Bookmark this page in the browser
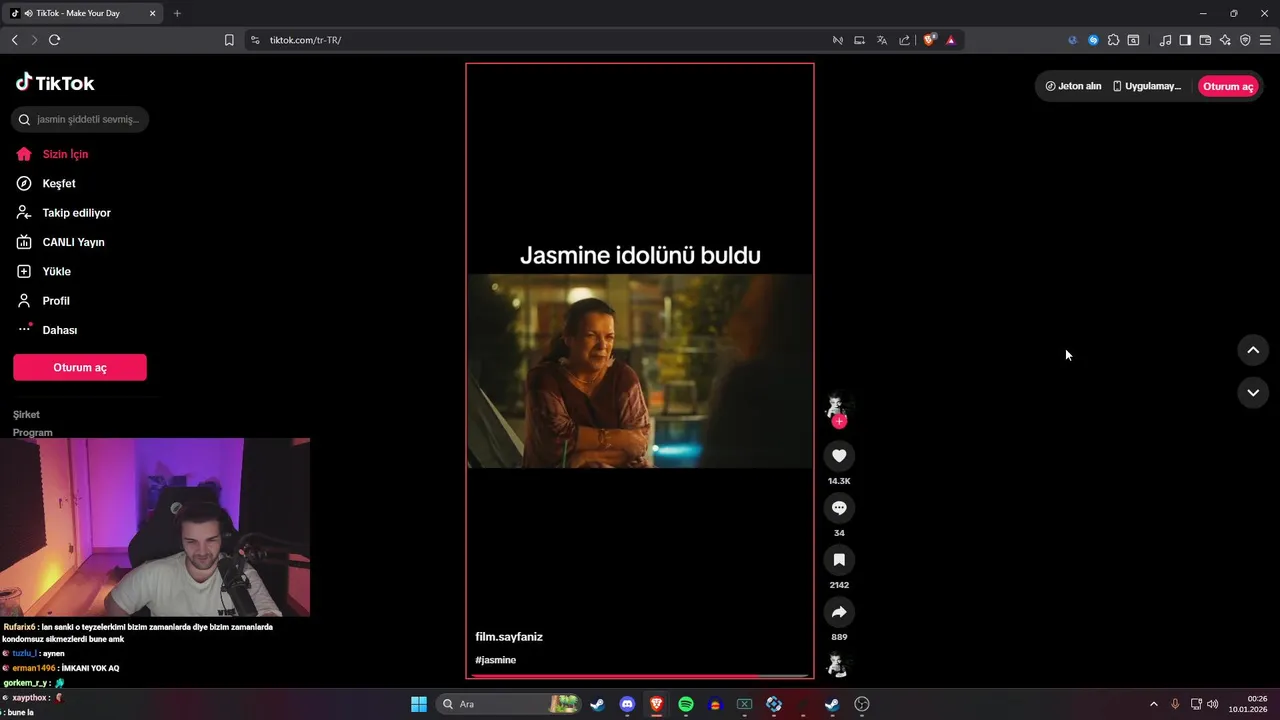The image size is (1280, 720). click(x=229, y=40)
